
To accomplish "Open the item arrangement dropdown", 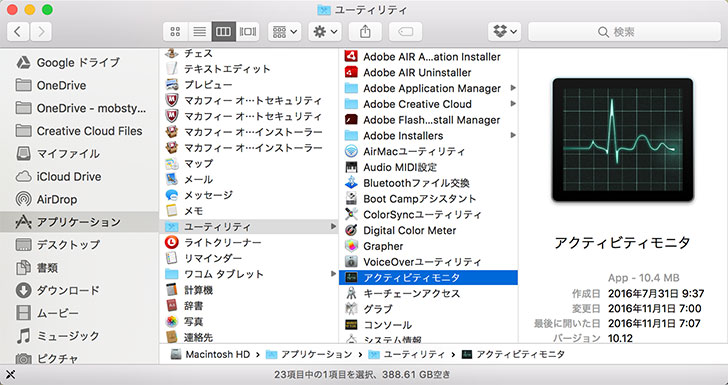I will [x=285, y=32].
